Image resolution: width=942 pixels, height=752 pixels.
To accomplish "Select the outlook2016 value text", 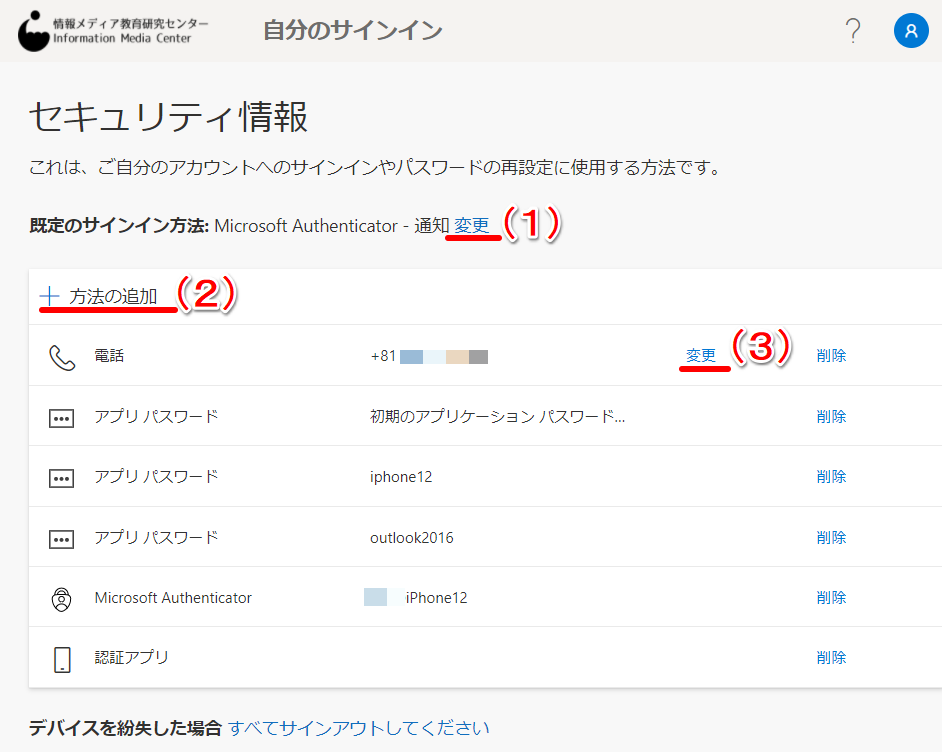I will [x=412, y=538].
